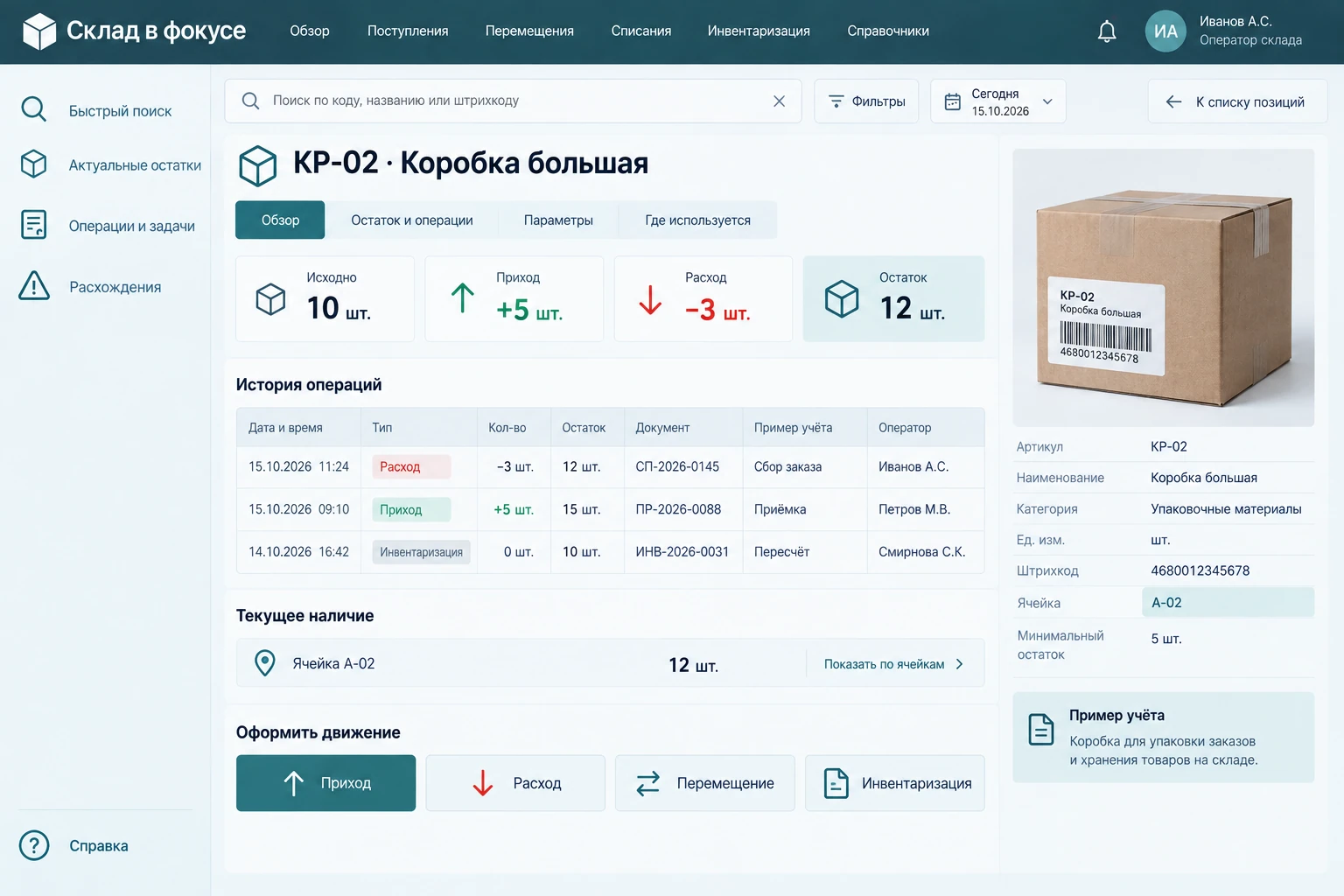Go to Поступления in the top menu

(408, 31)
